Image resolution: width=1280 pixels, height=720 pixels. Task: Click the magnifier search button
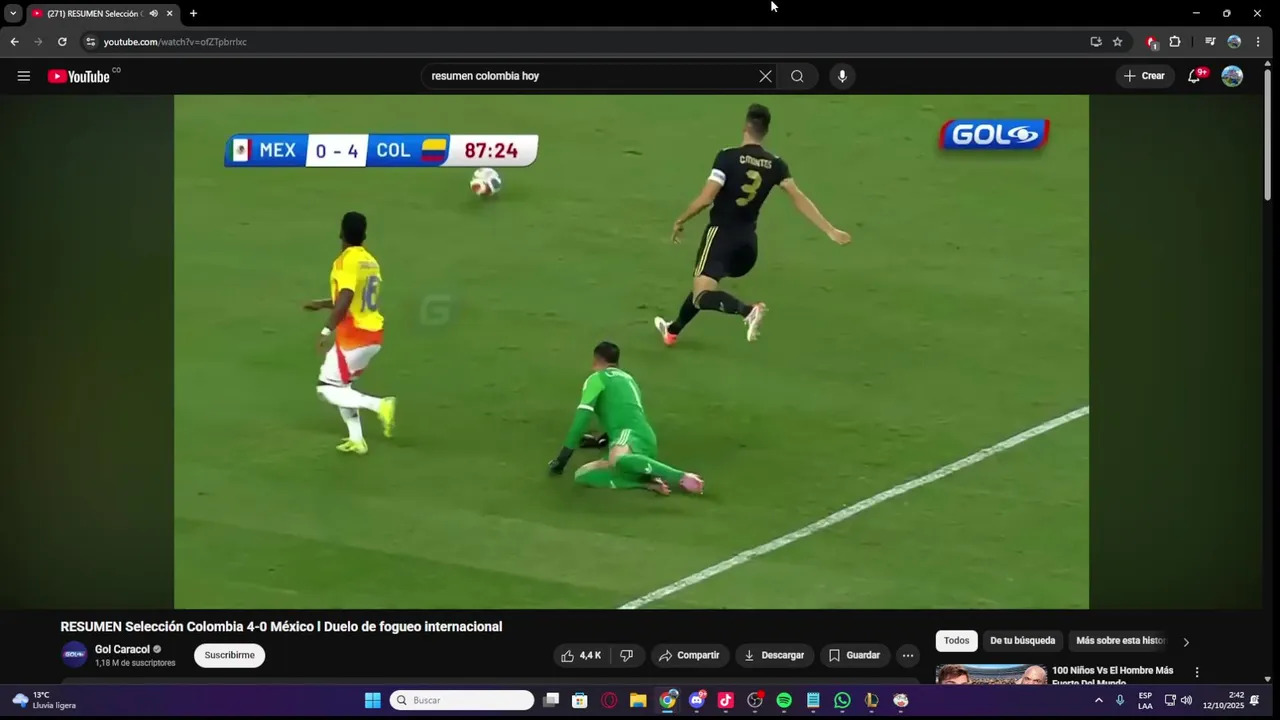[x=797, y=76]
